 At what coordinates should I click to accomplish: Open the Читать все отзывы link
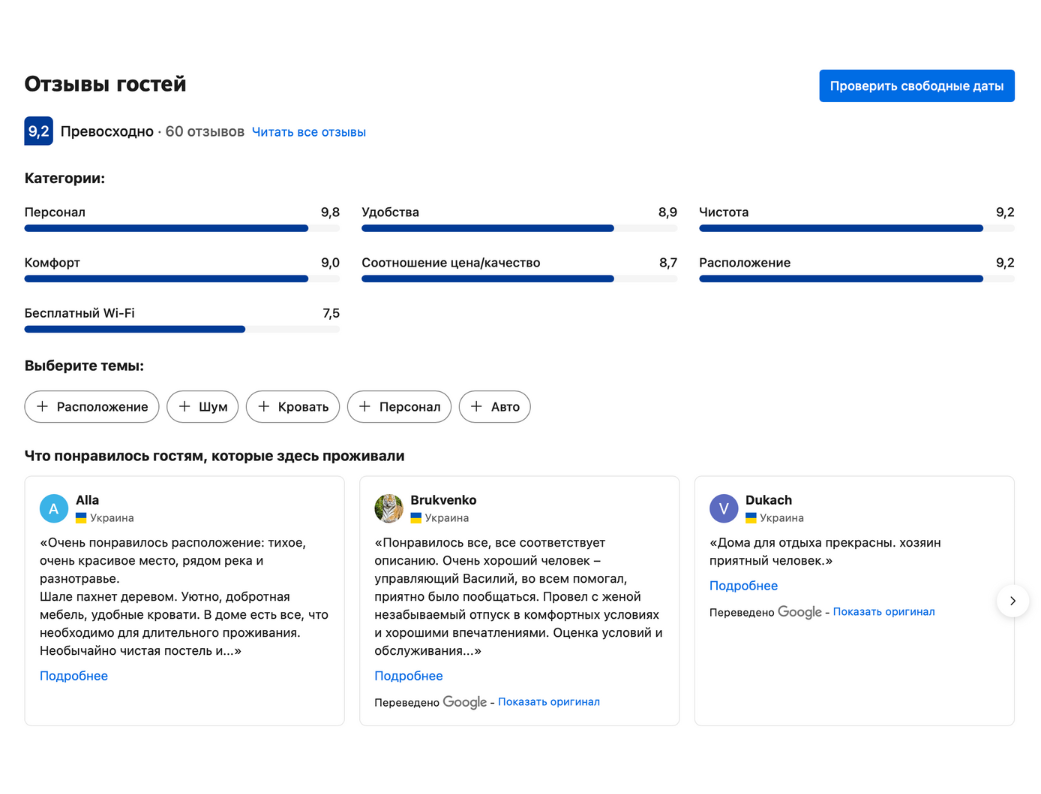coord(309,132)
